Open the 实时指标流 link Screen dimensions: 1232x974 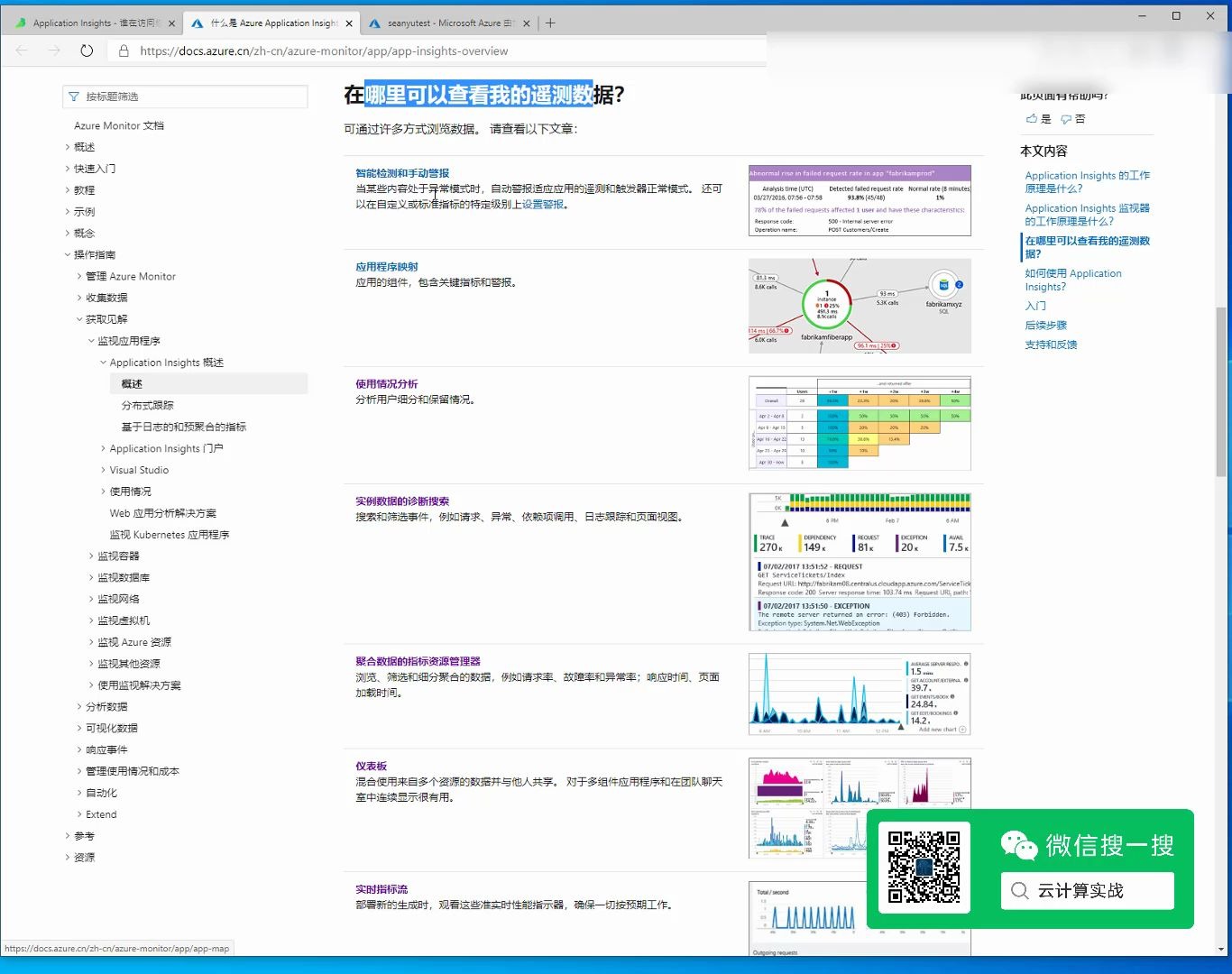coord(382,889)
